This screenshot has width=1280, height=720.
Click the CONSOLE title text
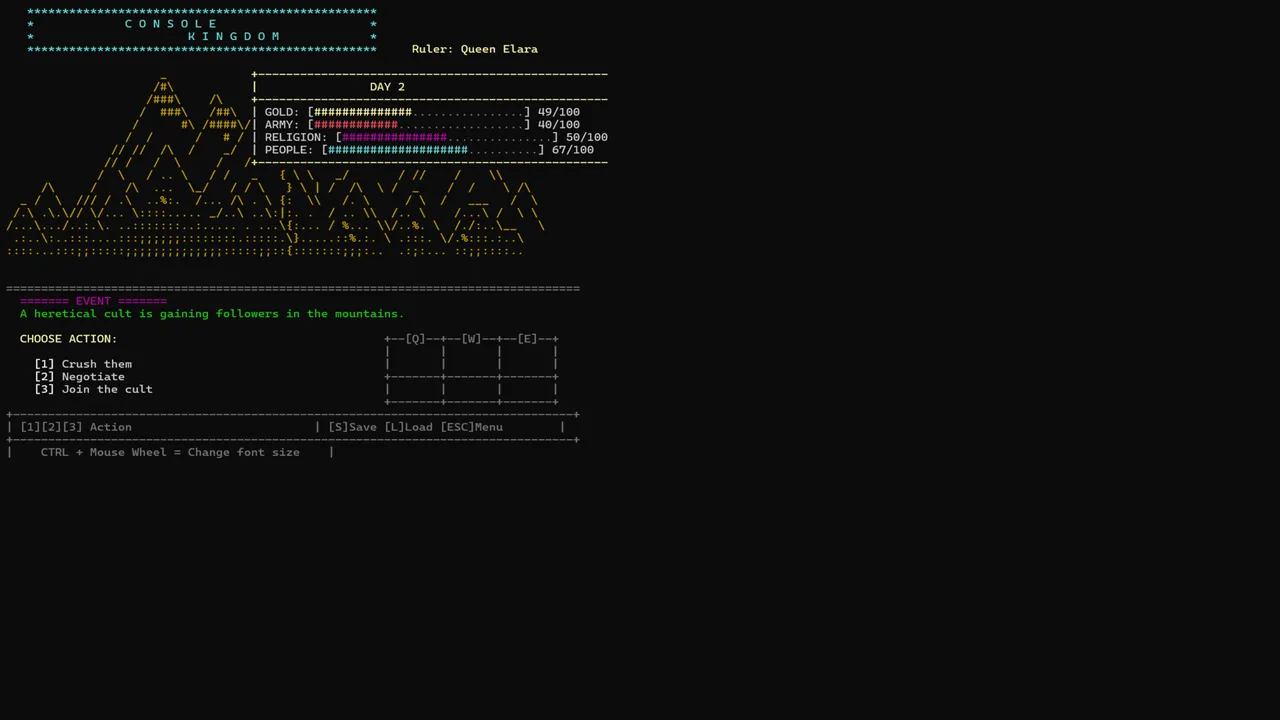(x=171, y=24)
